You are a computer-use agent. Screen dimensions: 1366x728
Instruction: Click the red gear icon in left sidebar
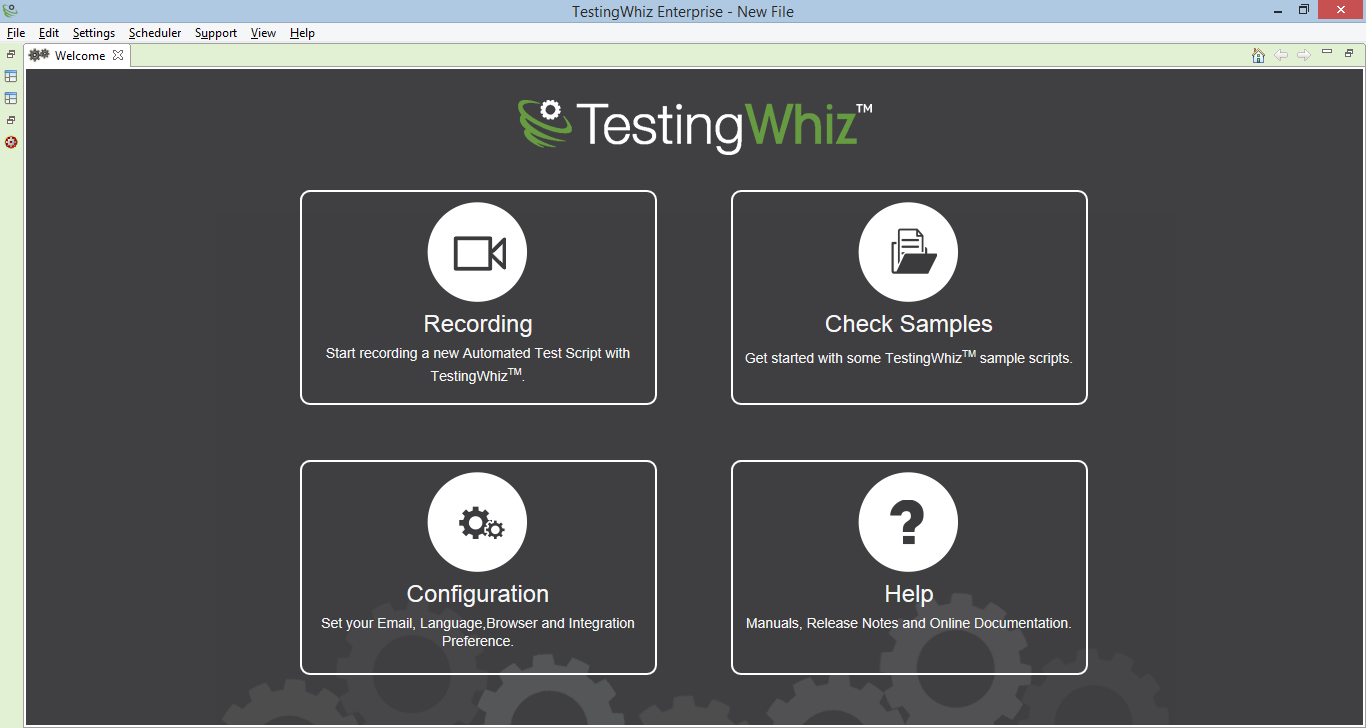click(x=11, y=142)
